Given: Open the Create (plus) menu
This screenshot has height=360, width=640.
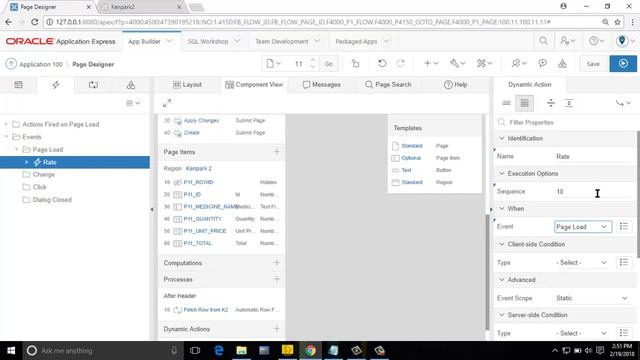Looking at the screenshot, I should 431,64.
